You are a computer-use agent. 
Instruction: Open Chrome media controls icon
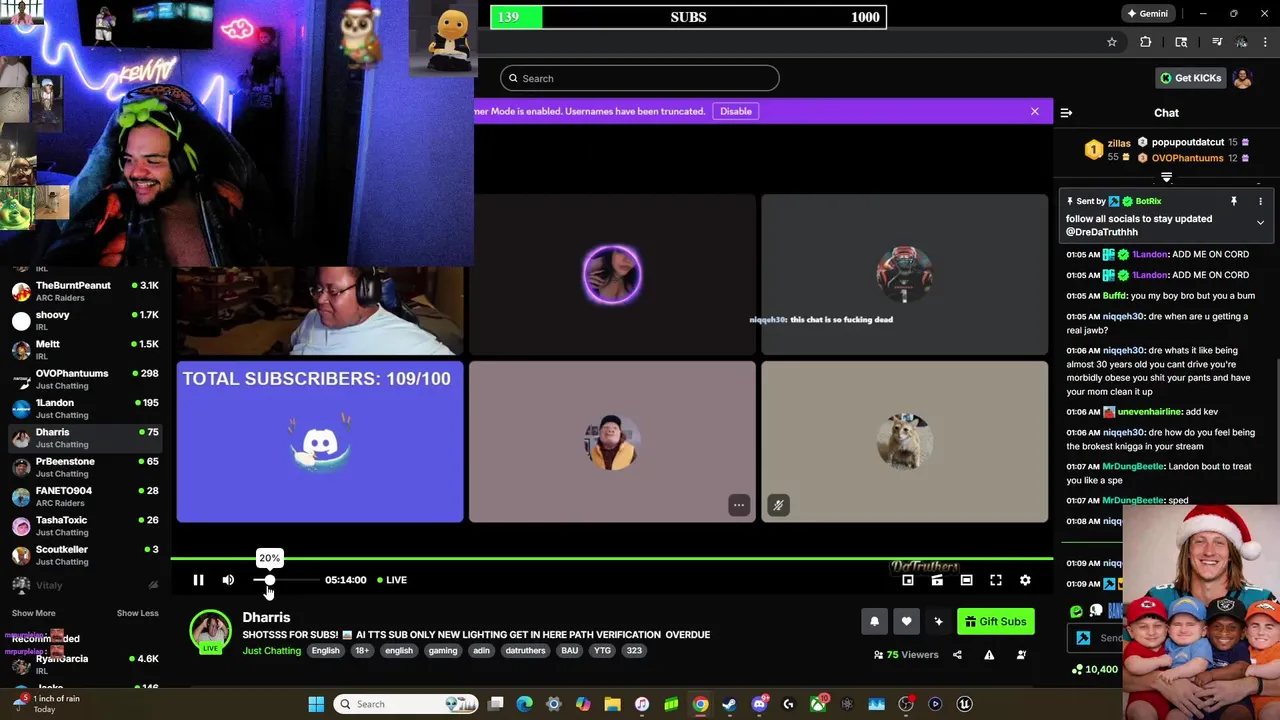pos(1217,42)
